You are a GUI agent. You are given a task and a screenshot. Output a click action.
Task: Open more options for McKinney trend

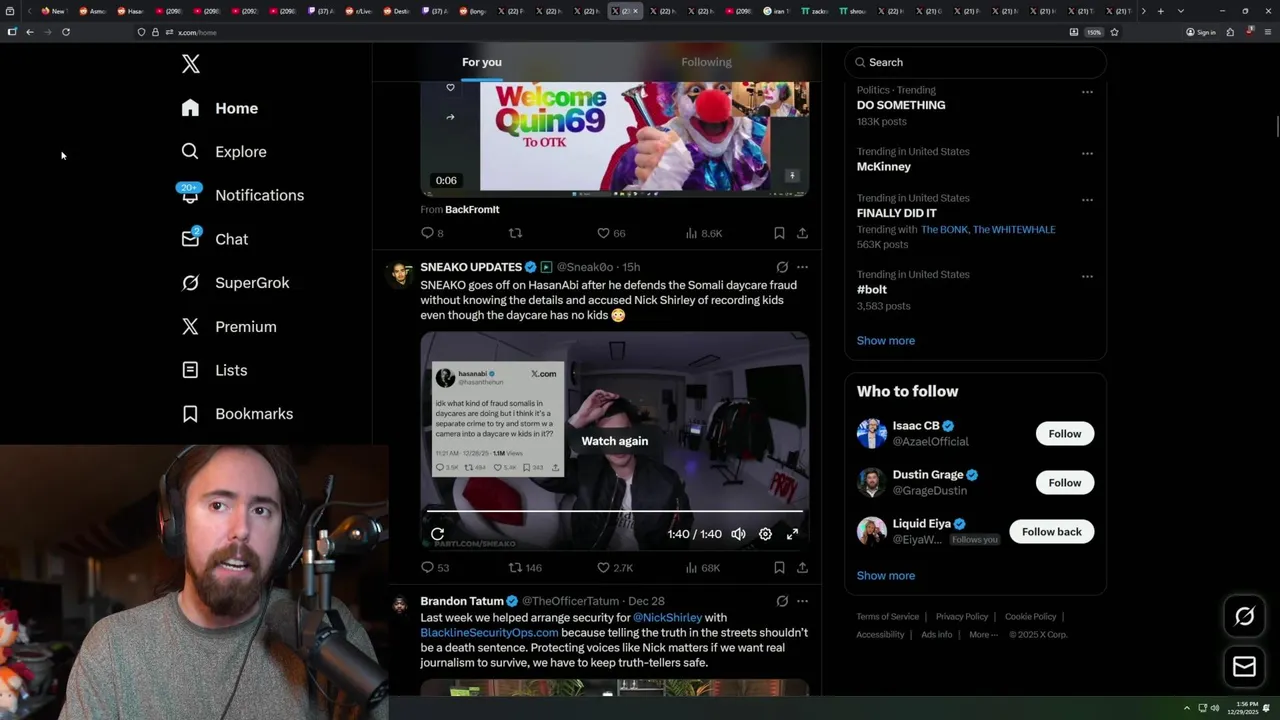[x=1087, y=154]
